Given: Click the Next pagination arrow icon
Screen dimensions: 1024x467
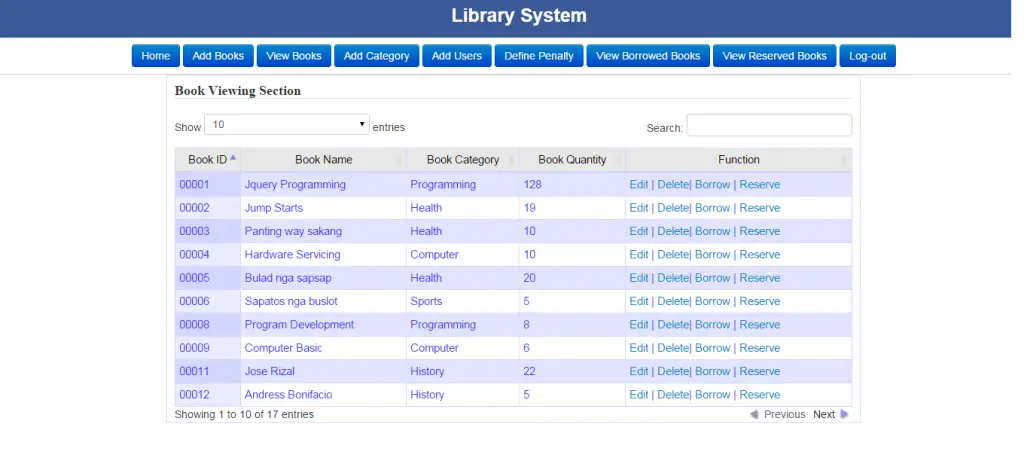Looking at the screenshot, I should click(844, 414).
